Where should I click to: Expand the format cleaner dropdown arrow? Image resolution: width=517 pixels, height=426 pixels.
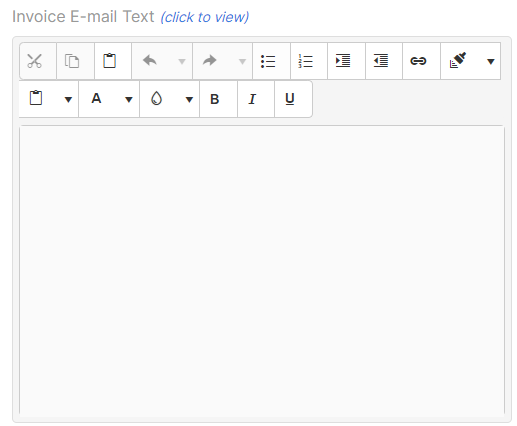(490, 61)
